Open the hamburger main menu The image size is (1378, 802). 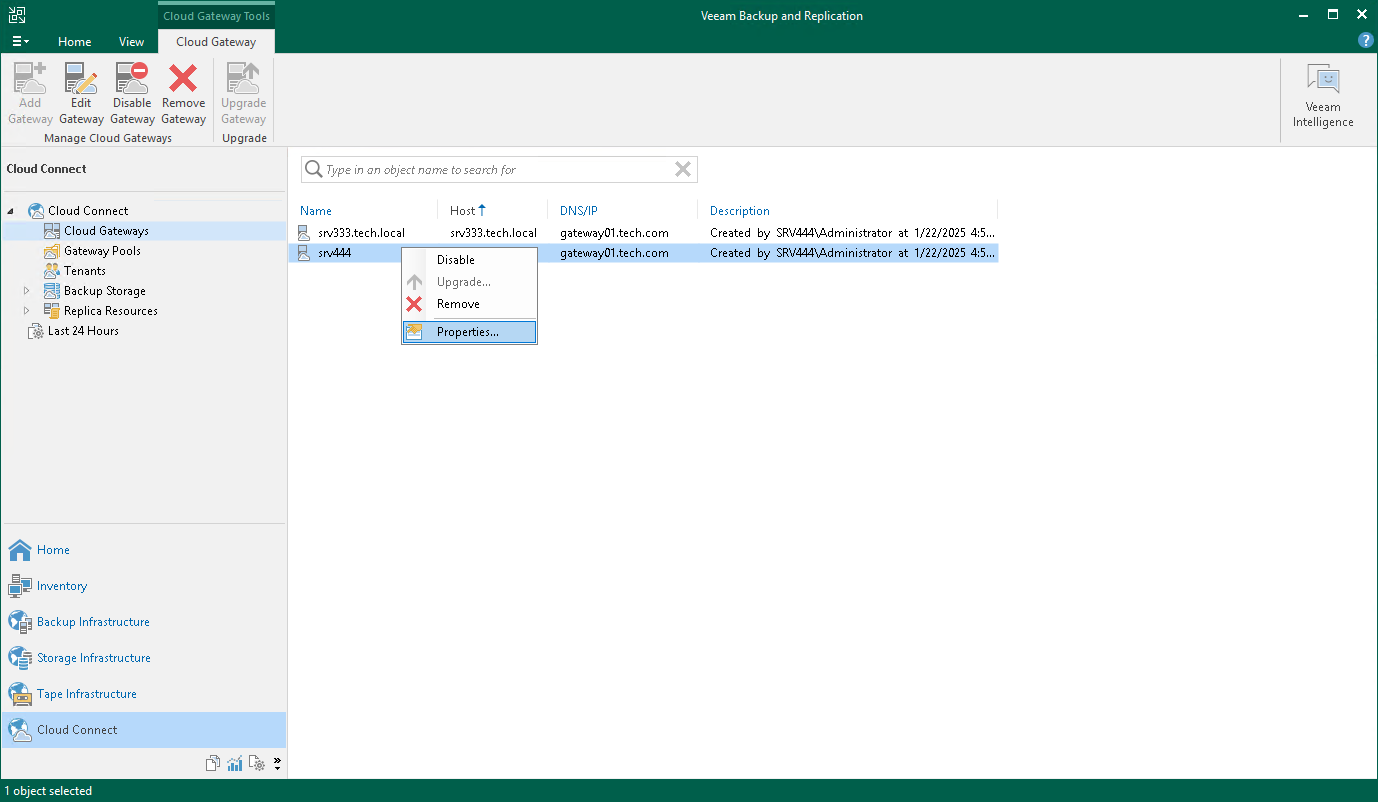[x=20, y=41]
